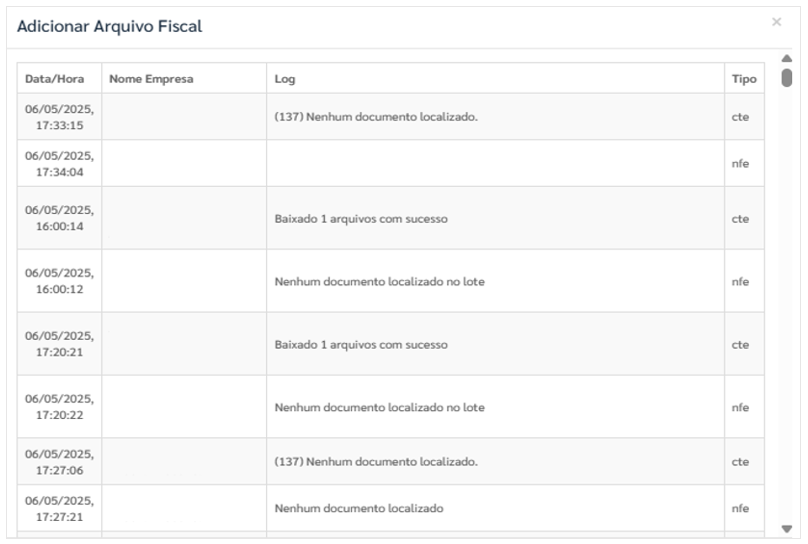
Task: Close the Adicionar Arquivo Fiscal dialog
Action: (x=776, y=22)
